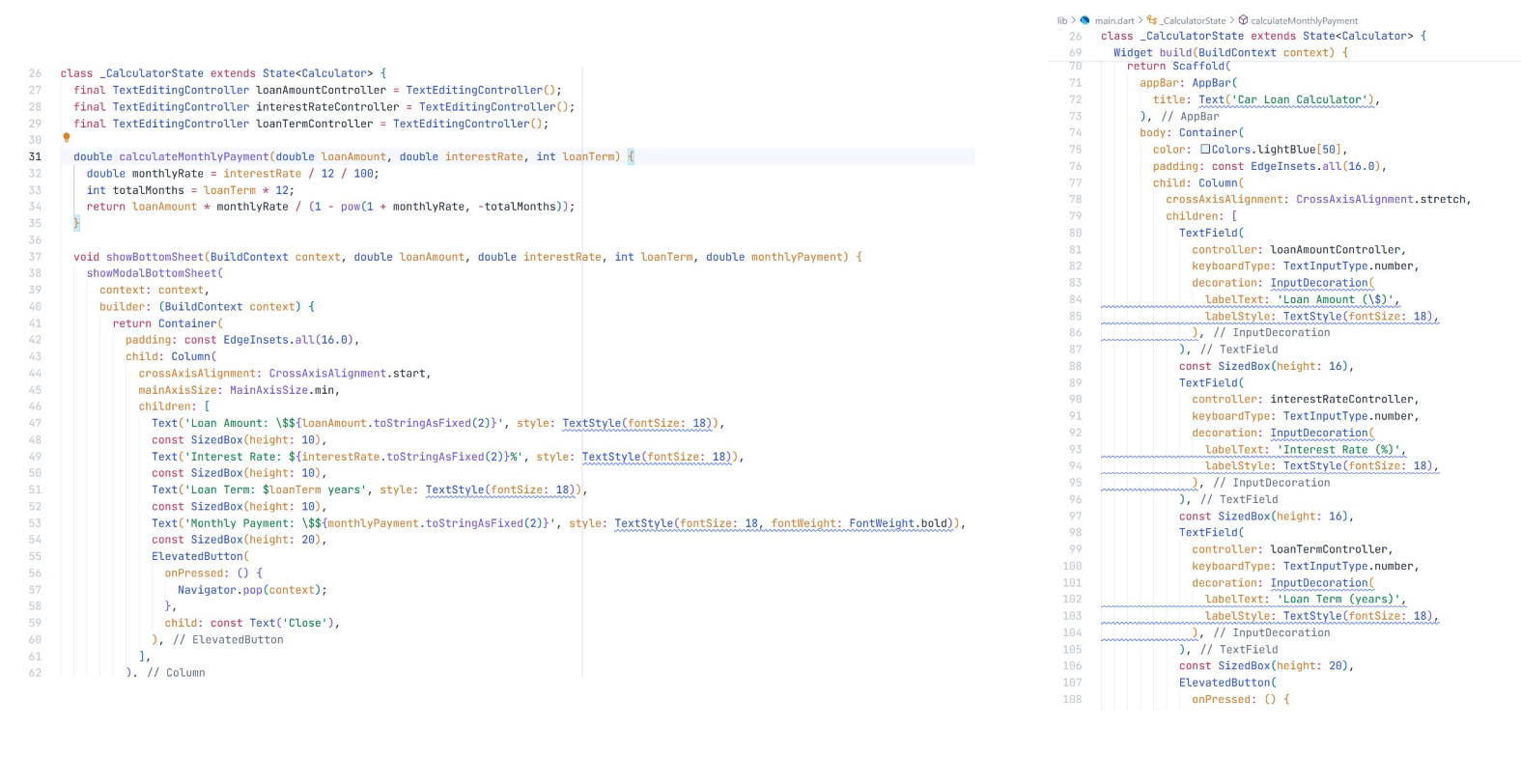Viewport: 1521px width, 784px height.
Task: Click the method cube icon beside calculateMonthlyPayment breadcrumb
Action: point(1244,20)
